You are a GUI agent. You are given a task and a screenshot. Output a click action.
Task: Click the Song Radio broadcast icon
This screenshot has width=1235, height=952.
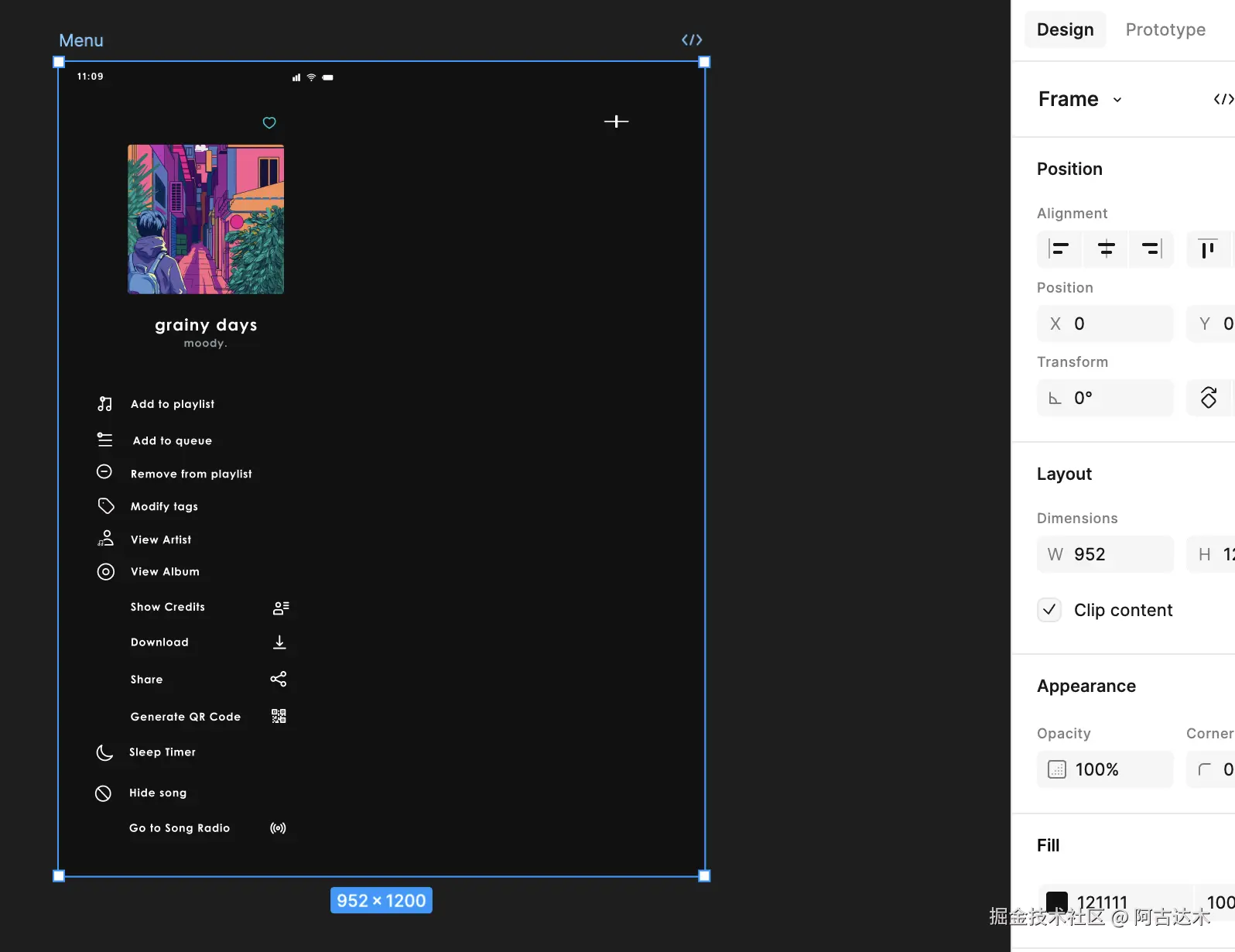[278, 828]
